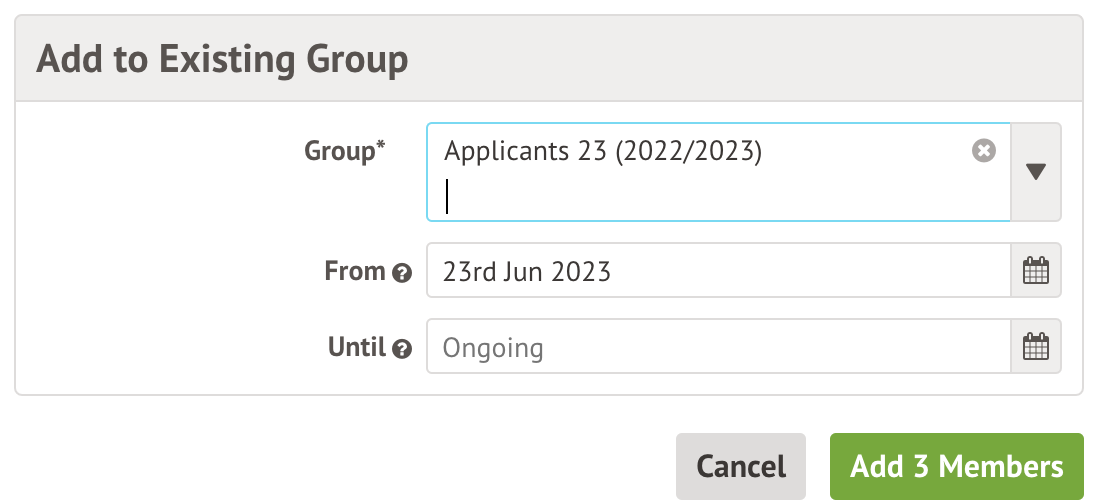Click the From help question mark icon
1106x504 pixels.
[x=402, y=272]
